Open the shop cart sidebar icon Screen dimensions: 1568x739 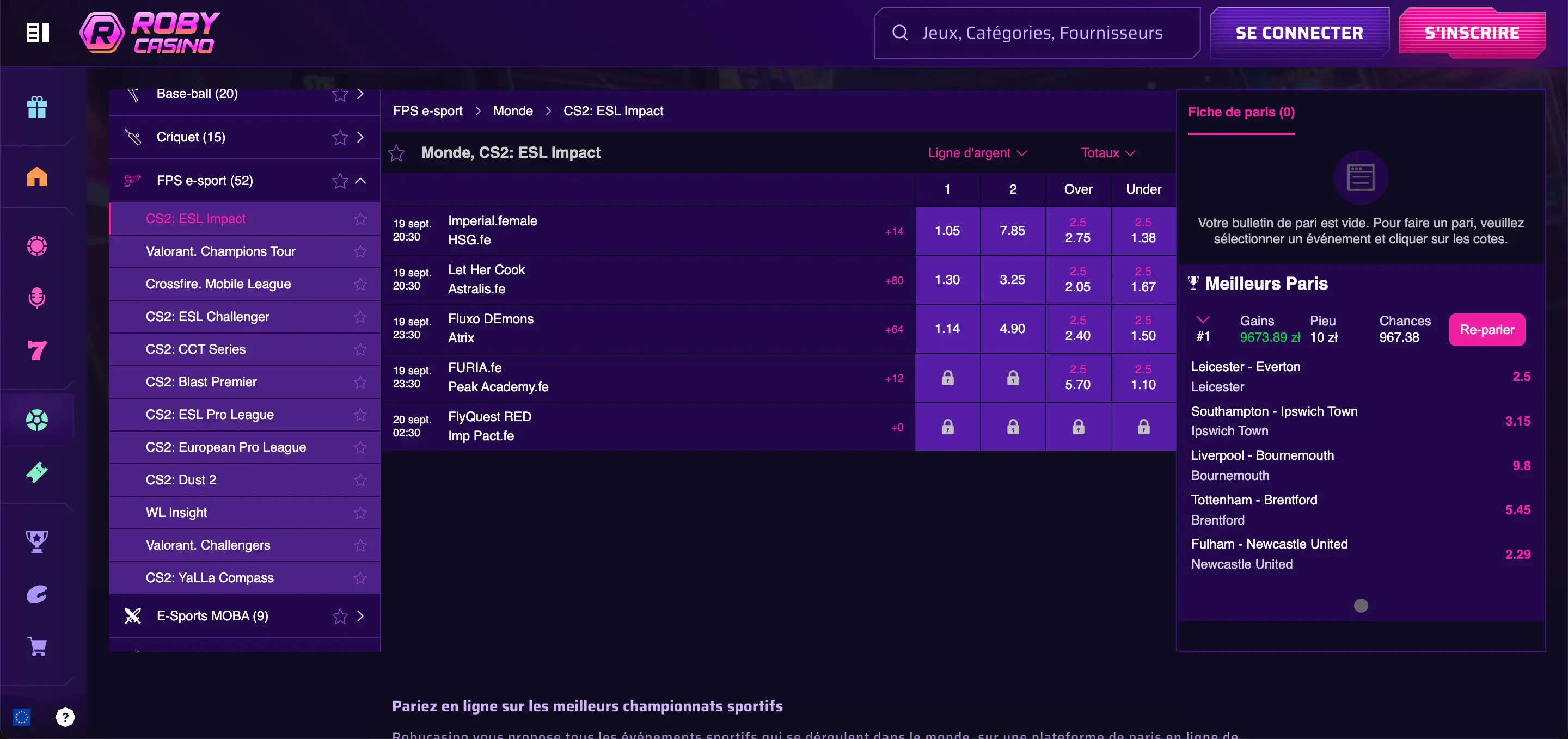37,646
